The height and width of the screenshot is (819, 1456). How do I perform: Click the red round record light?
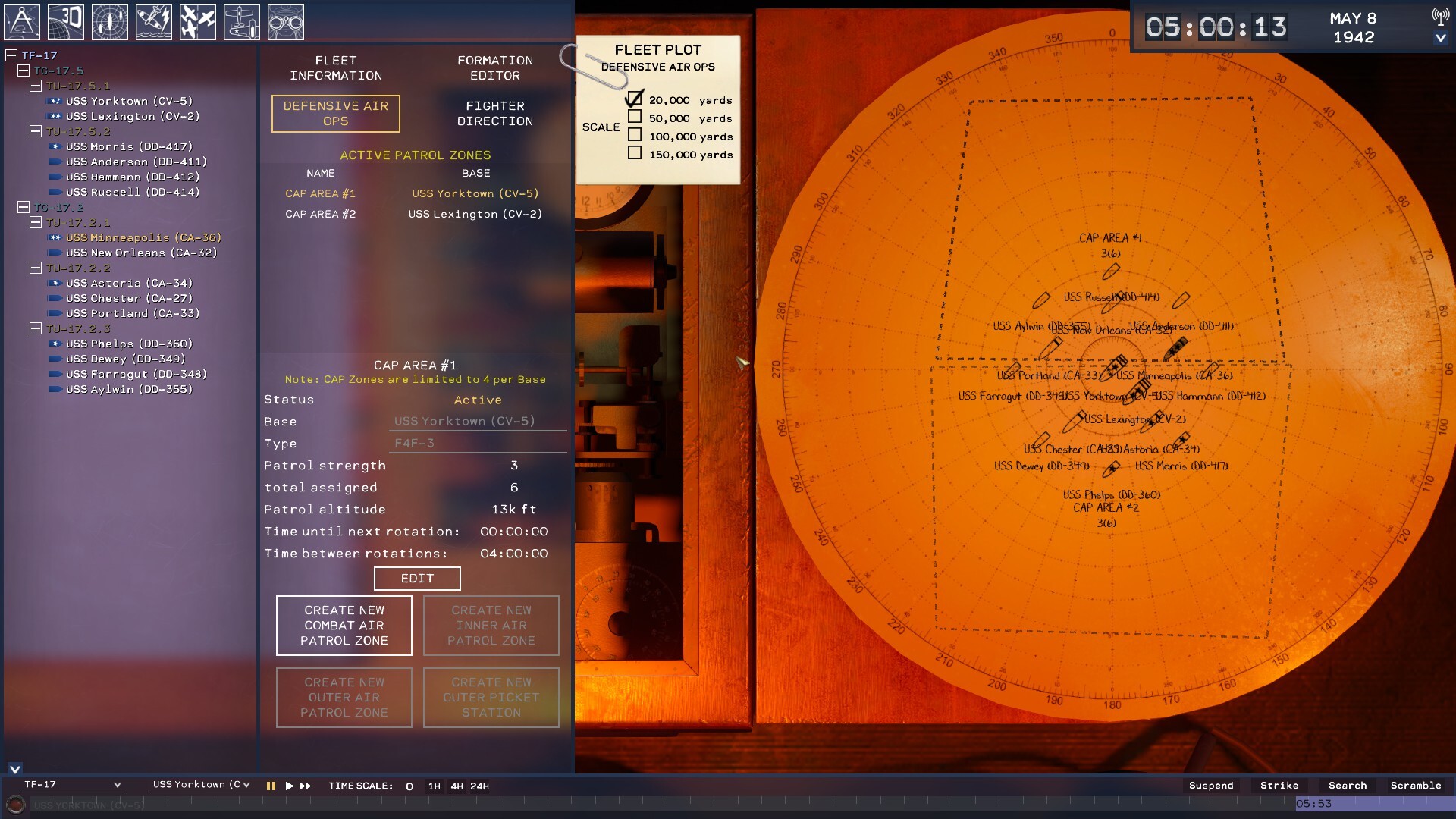click(15, 805)
